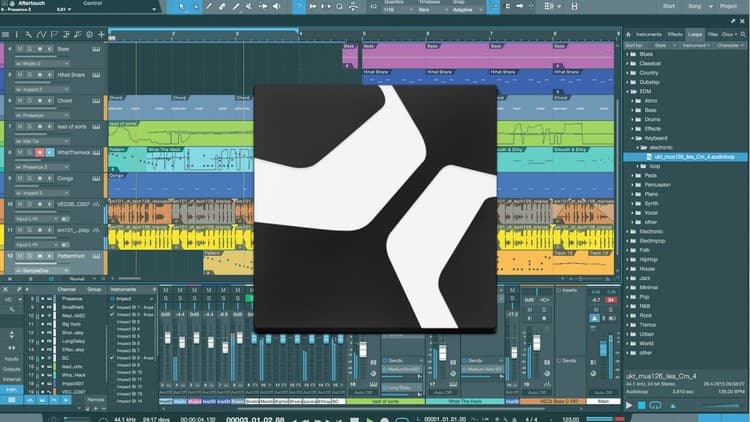The height and width of the screenshot is (422, 750).
Task: Go to the Start page
Action: tap(669, 6)
